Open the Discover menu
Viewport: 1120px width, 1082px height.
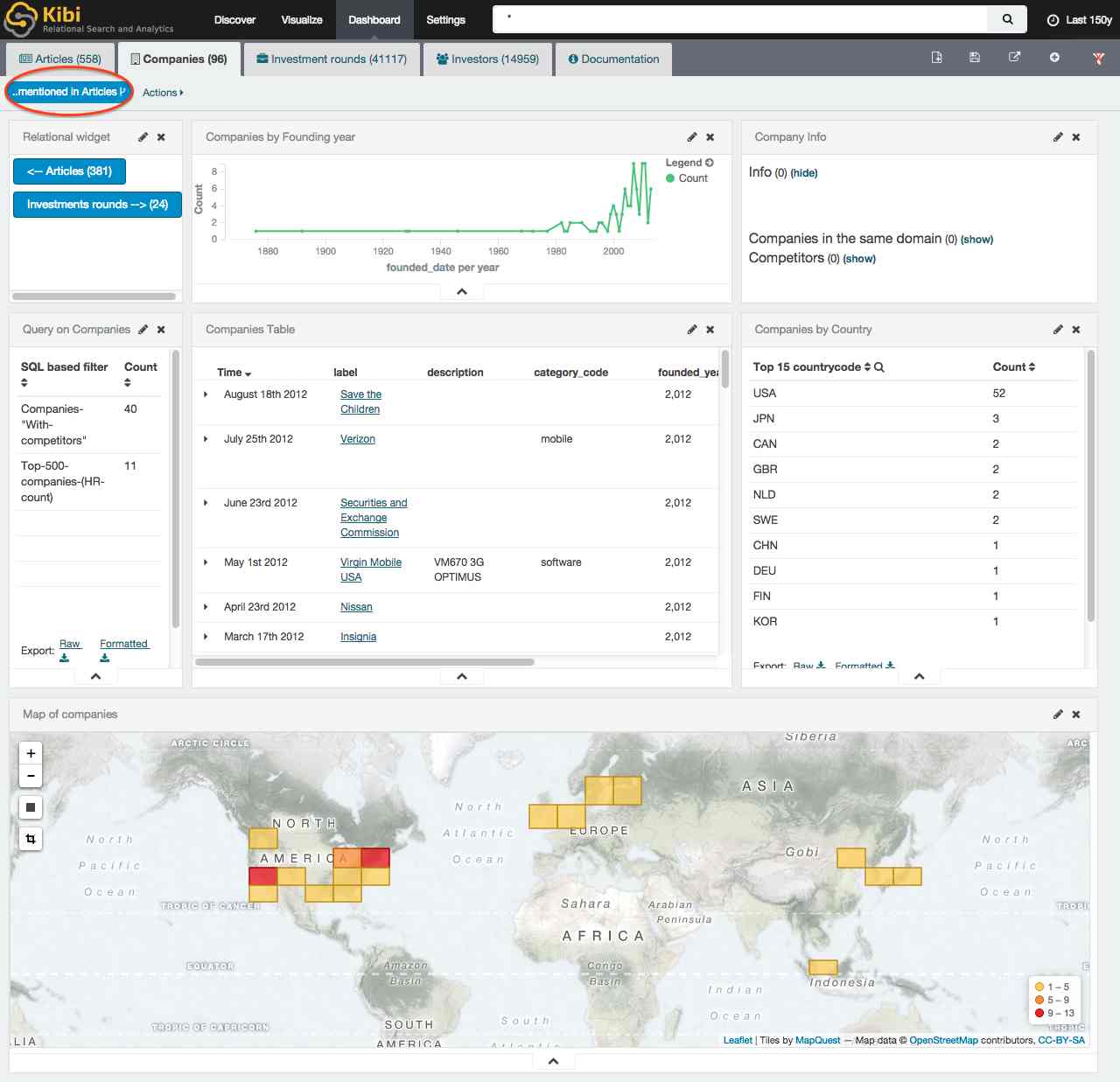234,19
